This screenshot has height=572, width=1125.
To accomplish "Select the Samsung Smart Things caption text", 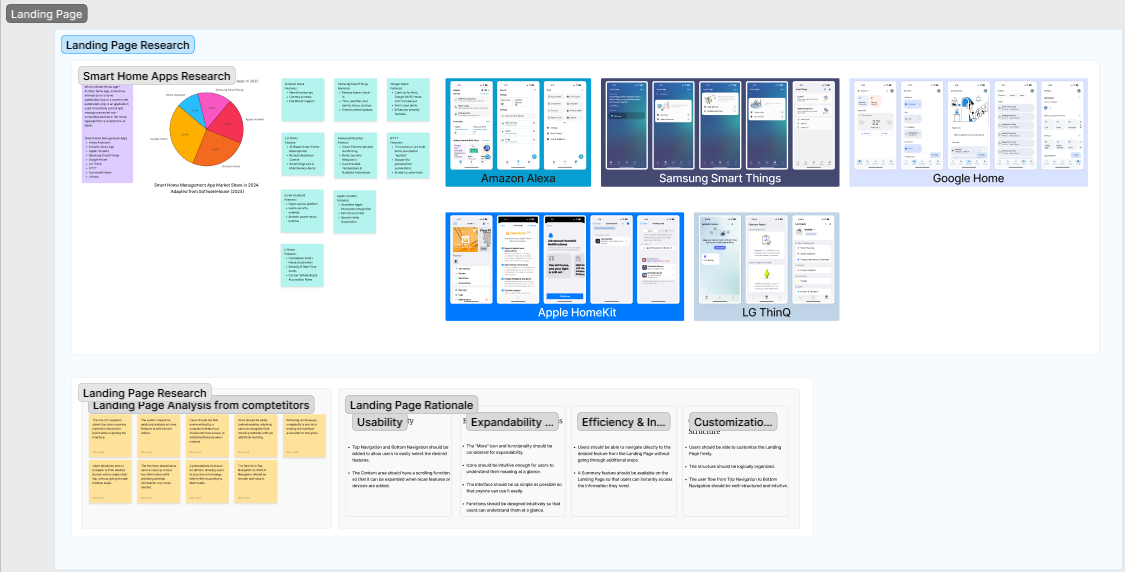I will coord(719,178).
